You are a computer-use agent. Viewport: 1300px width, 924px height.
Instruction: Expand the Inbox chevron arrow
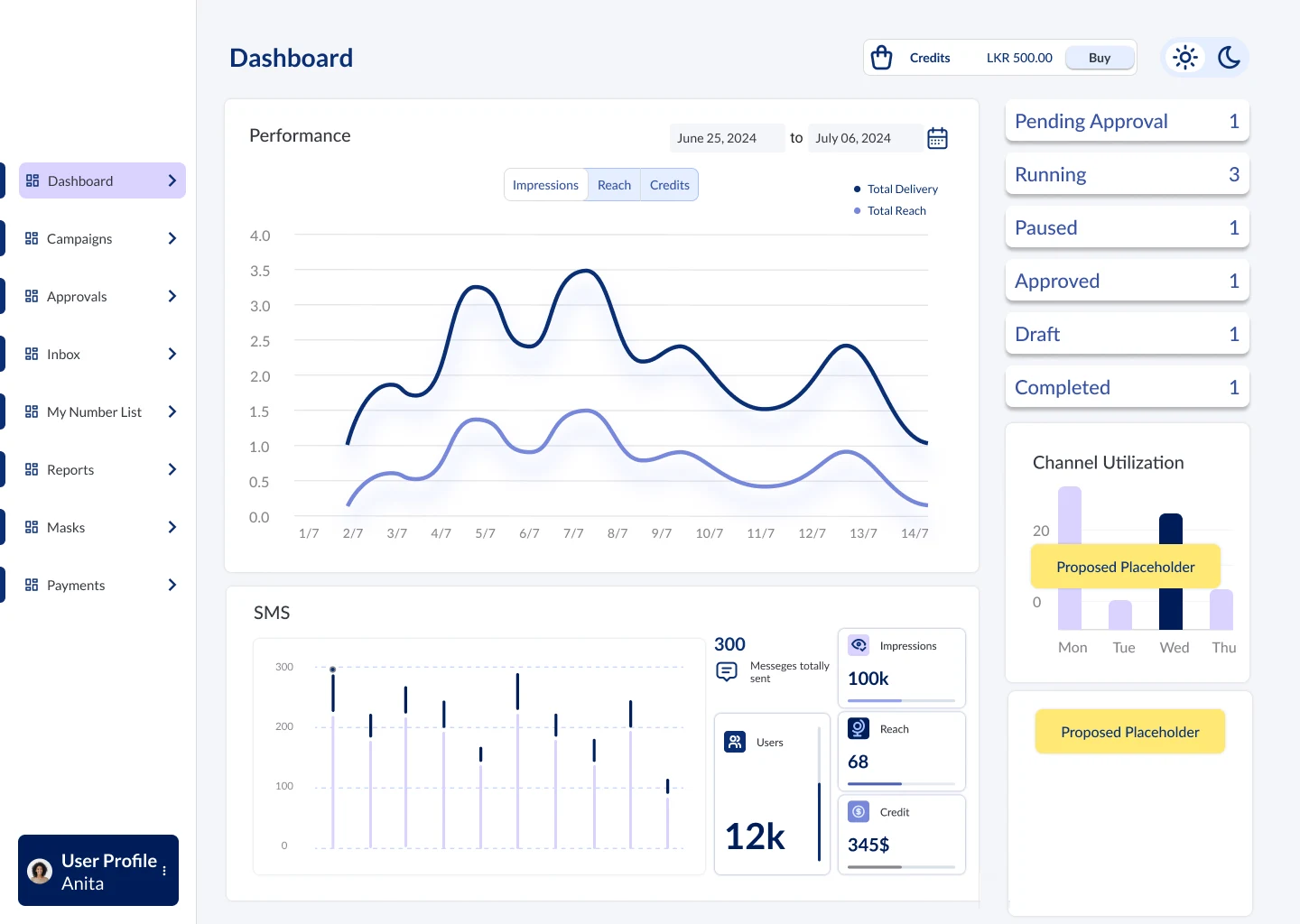pos(172,354)
